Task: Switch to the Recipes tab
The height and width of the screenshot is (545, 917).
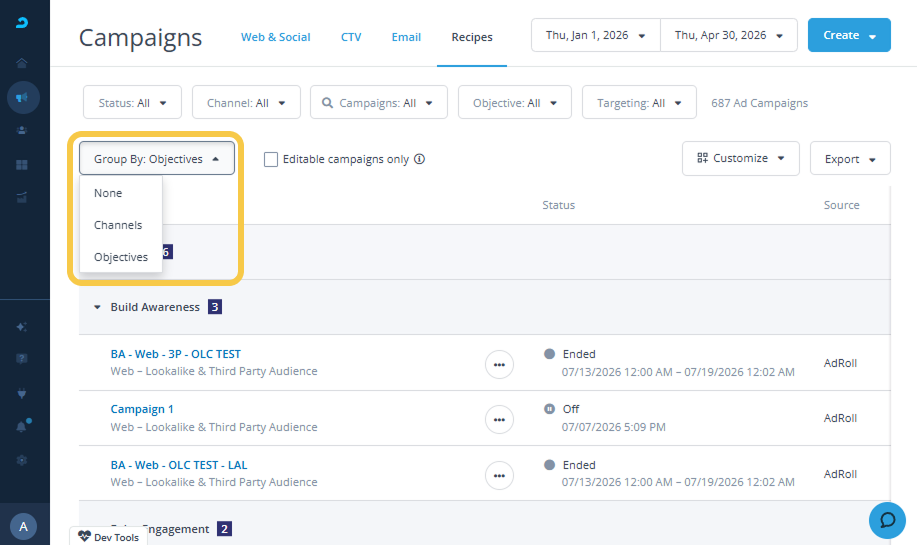Action: pos(472,37)
